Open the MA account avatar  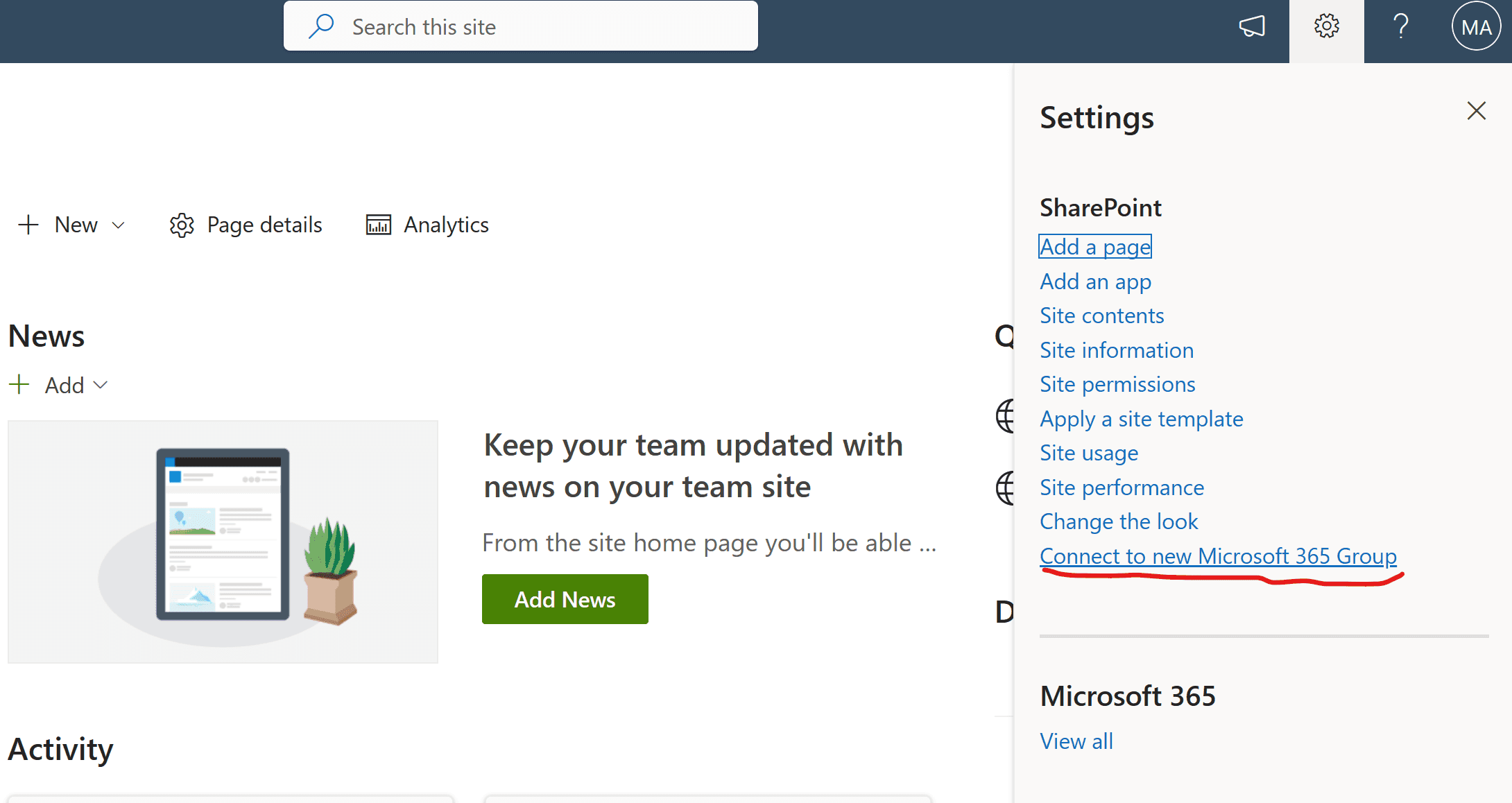(1476, 26)
